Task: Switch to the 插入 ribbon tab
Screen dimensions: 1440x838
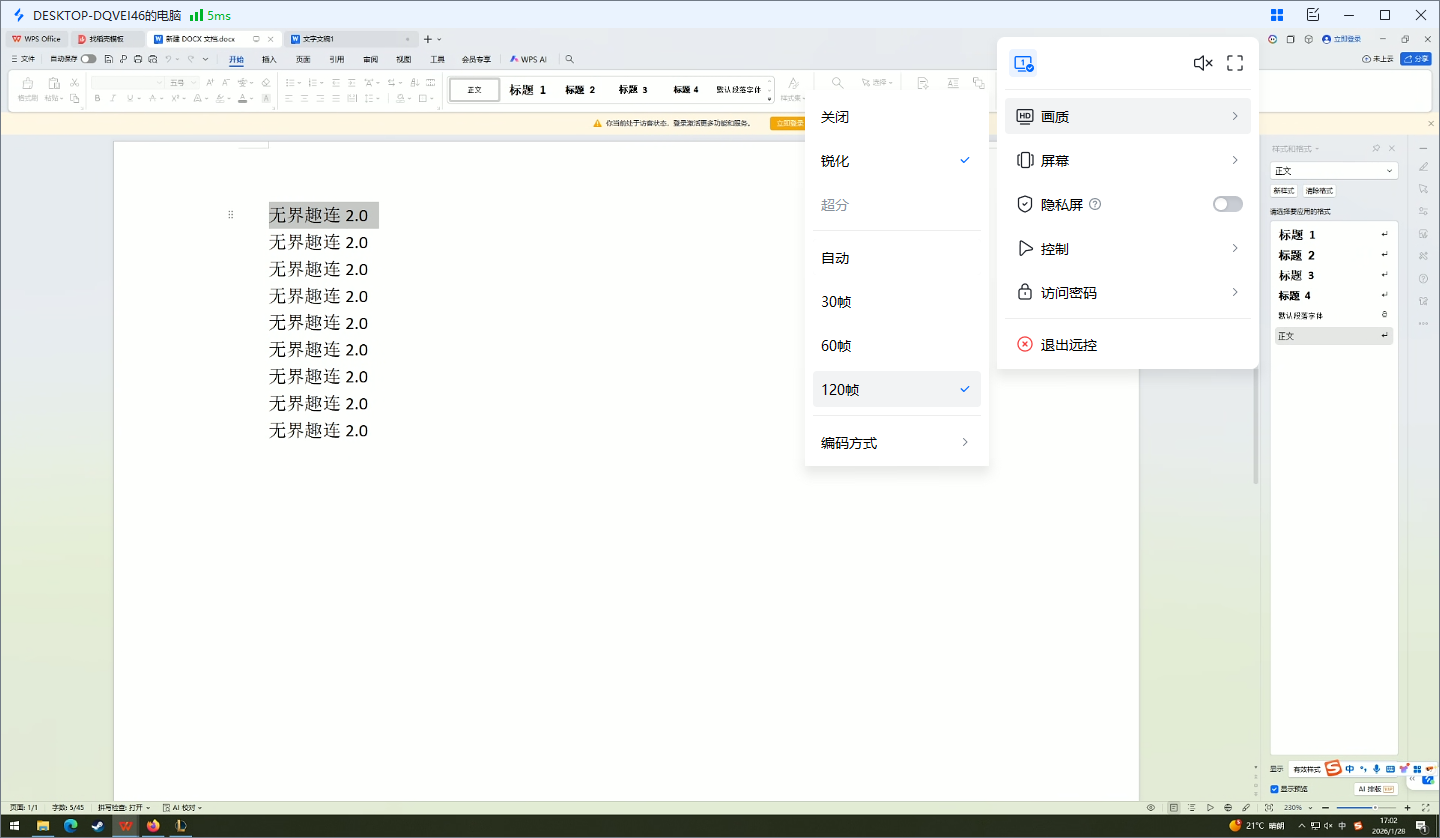Action: click(269, 59)
